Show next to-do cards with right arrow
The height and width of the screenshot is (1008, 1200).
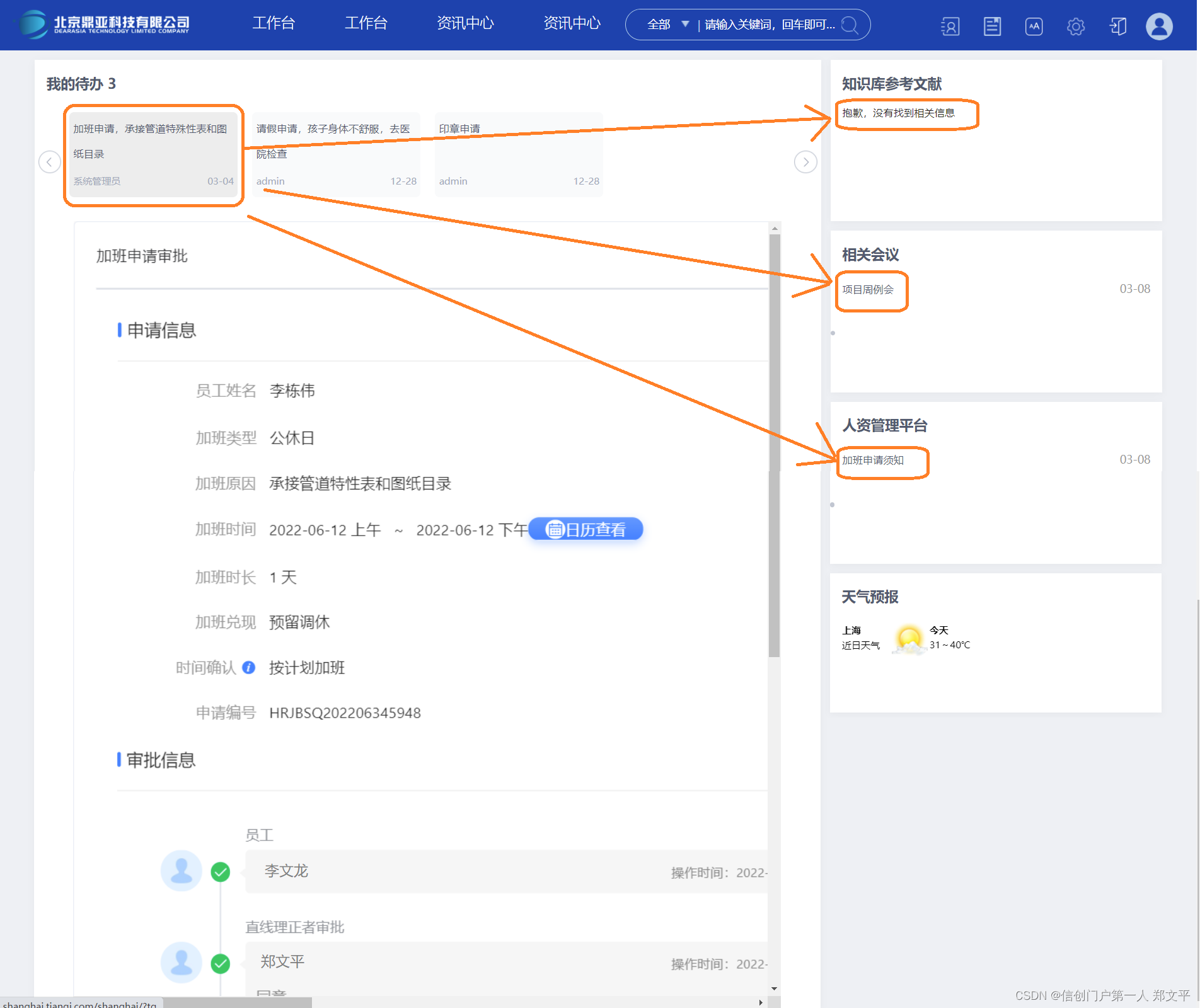point(805,162)
